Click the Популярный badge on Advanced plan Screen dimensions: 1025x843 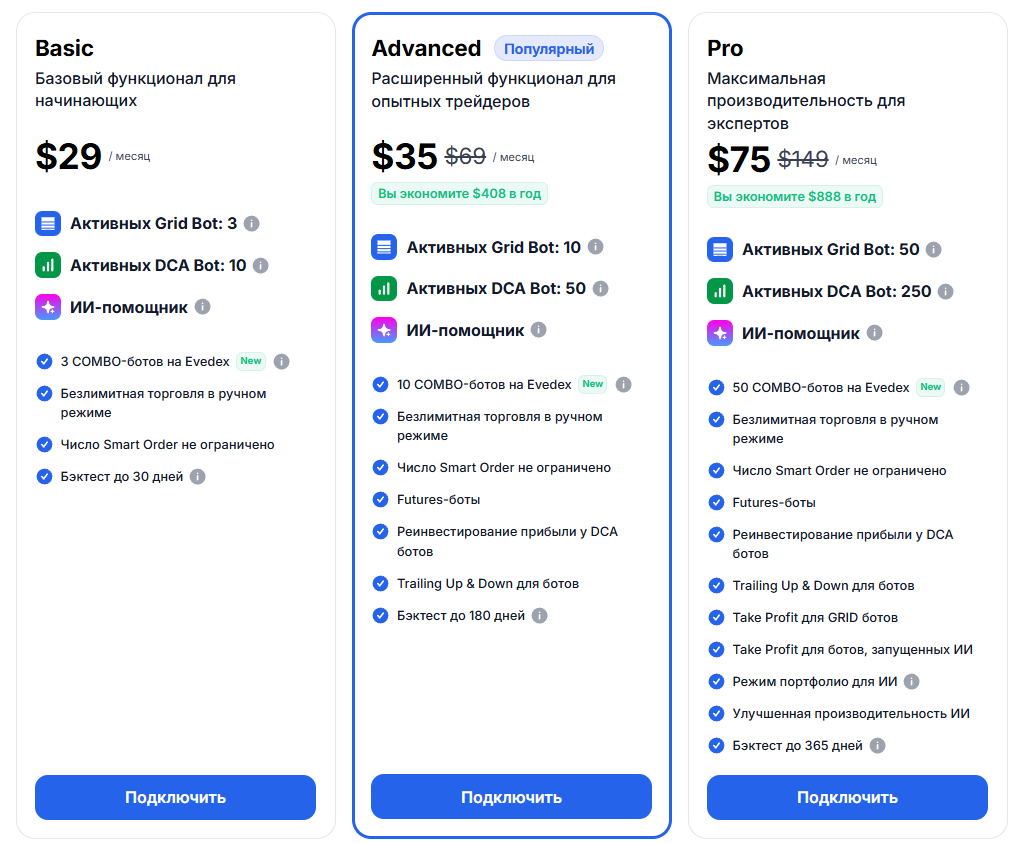(549, 48)
